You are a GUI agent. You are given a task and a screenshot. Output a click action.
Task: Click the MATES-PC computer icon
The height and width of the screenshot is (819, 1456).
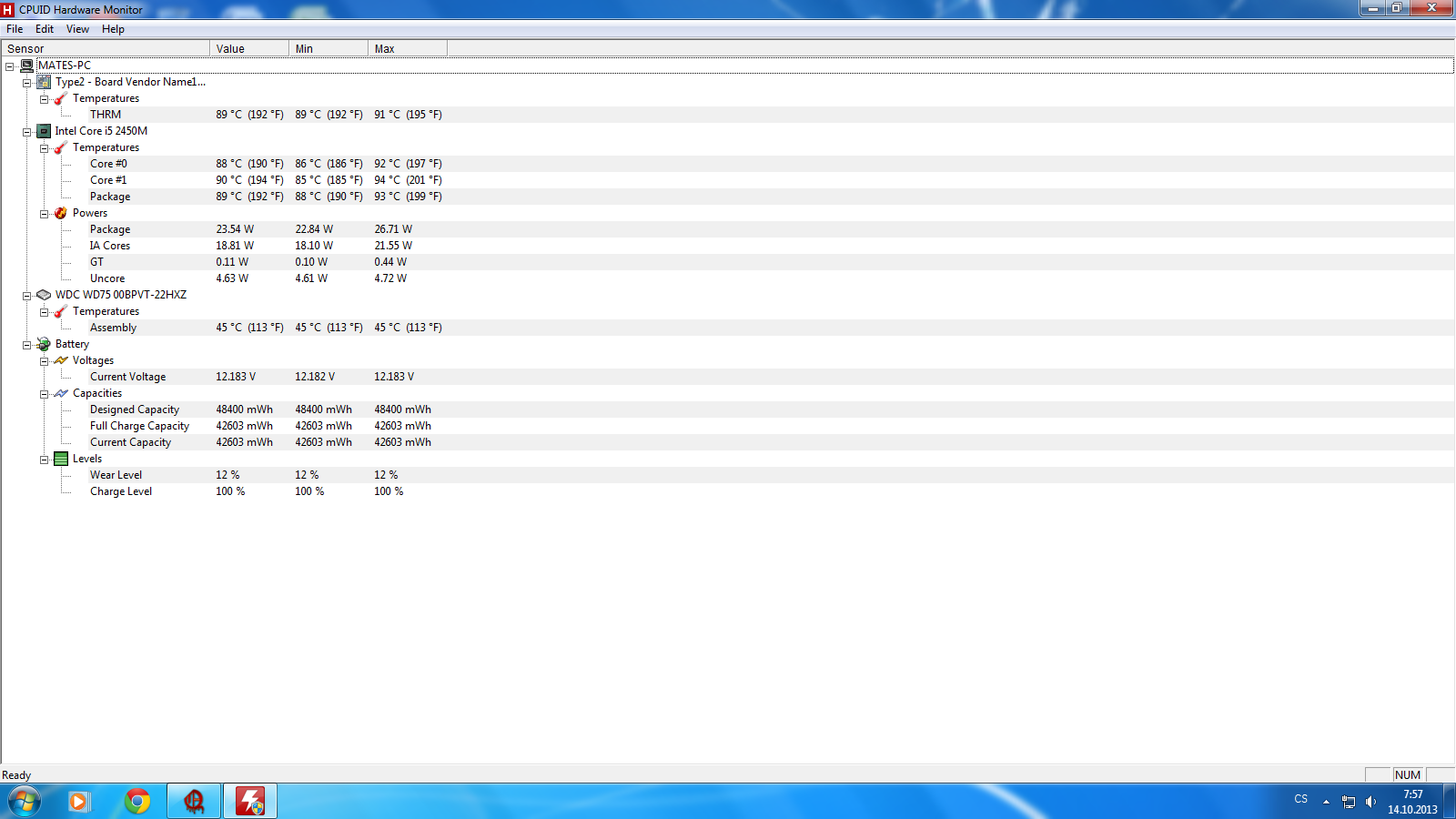click(x=27, y=66)
